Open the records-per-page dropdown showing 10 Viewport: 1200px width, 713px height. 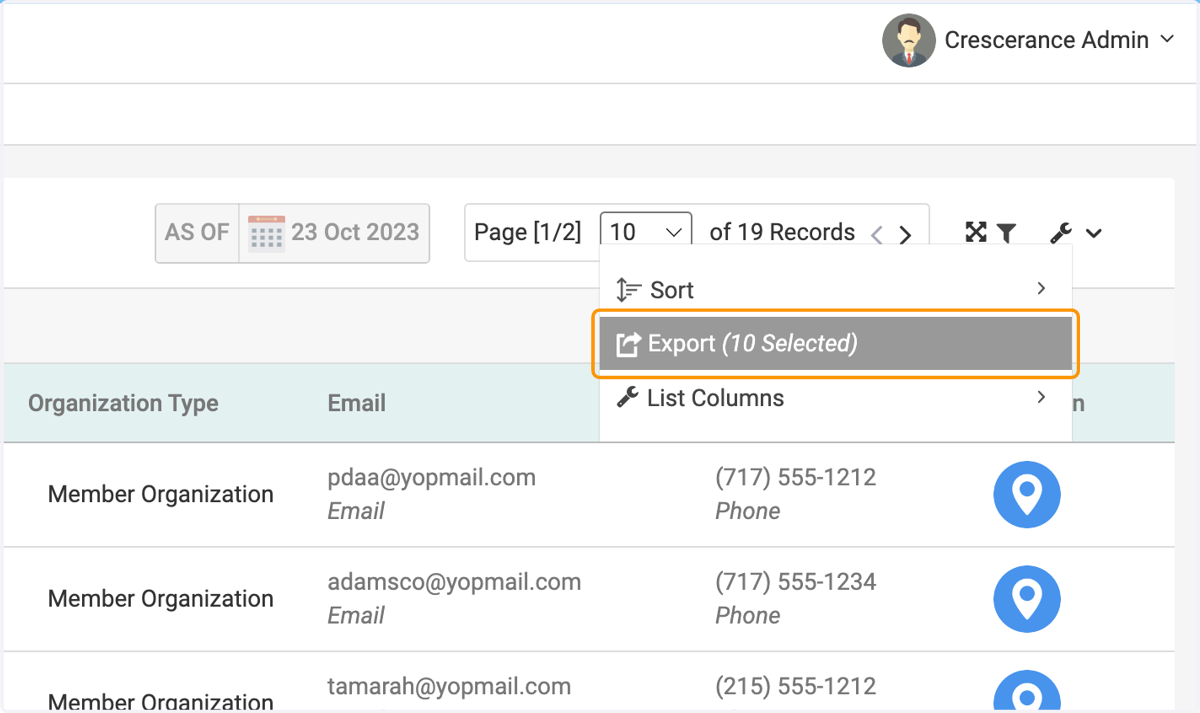(x=646, y=233)
